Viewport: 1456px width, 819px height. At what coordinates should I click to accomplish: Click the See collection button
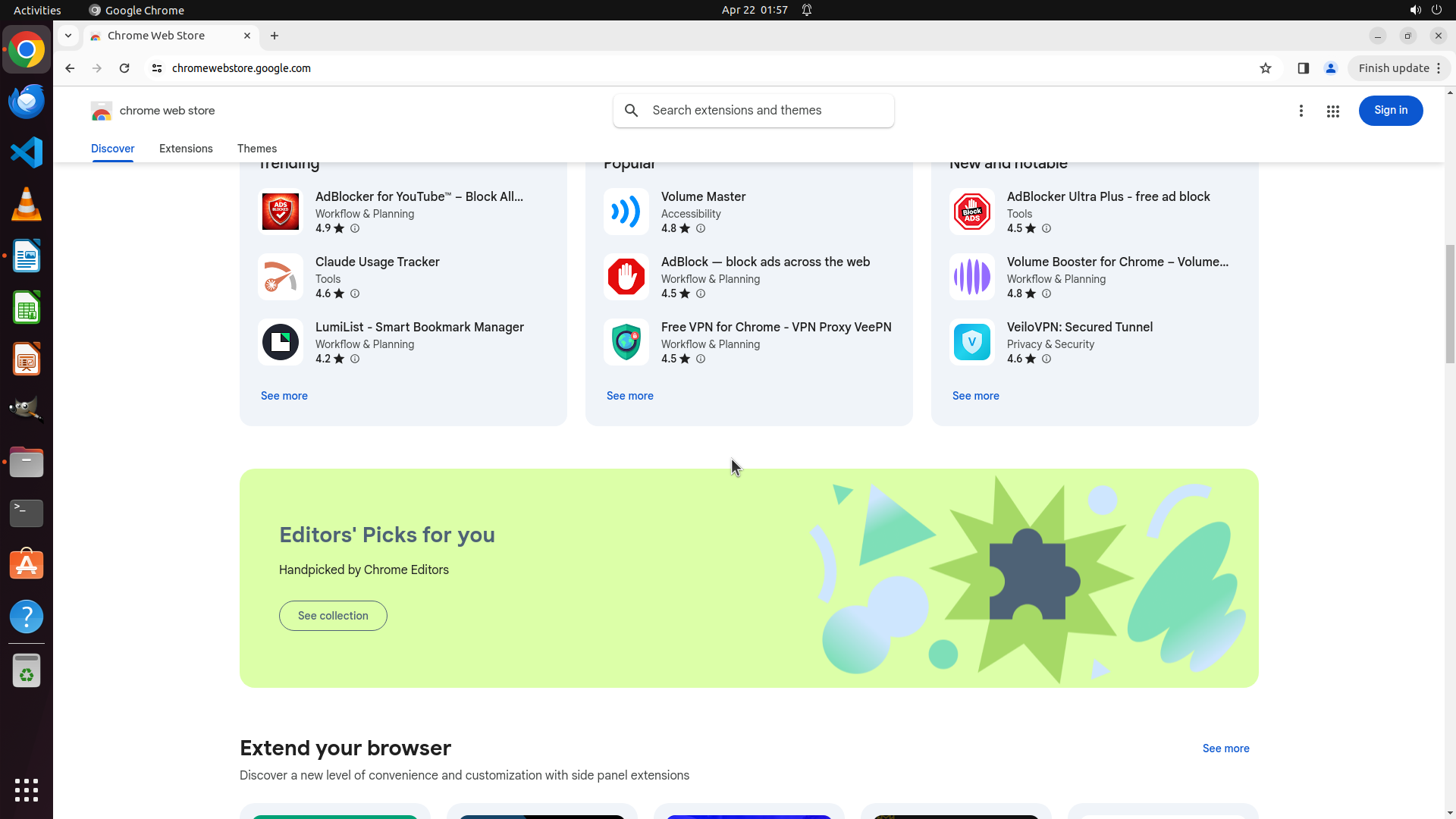(x=333, y=616)
